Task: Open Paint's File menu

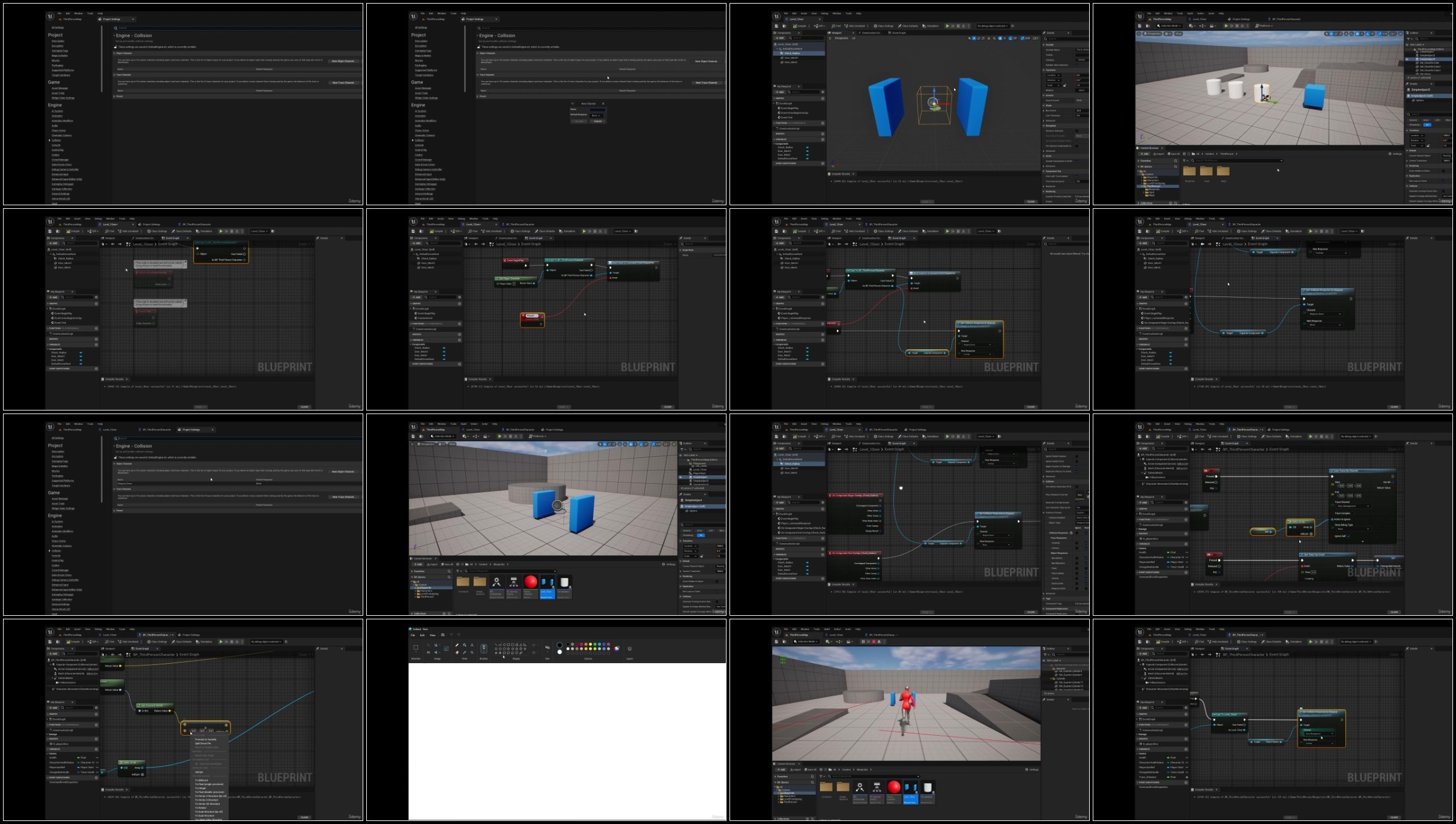Action: [x=412, y=635]
